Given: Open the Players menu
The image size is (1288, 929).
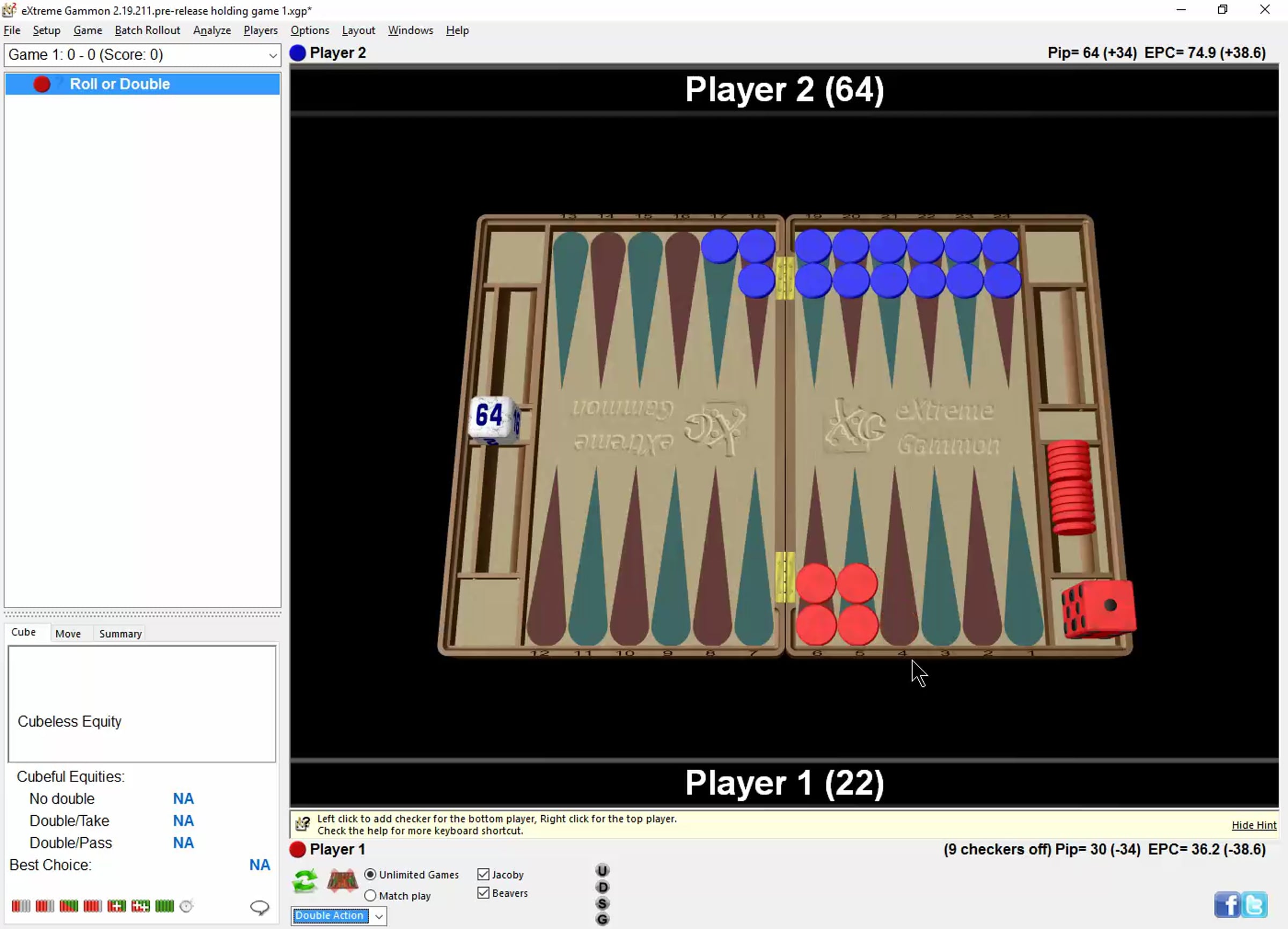Looking at the screenshot, I should tap(261, 31).
